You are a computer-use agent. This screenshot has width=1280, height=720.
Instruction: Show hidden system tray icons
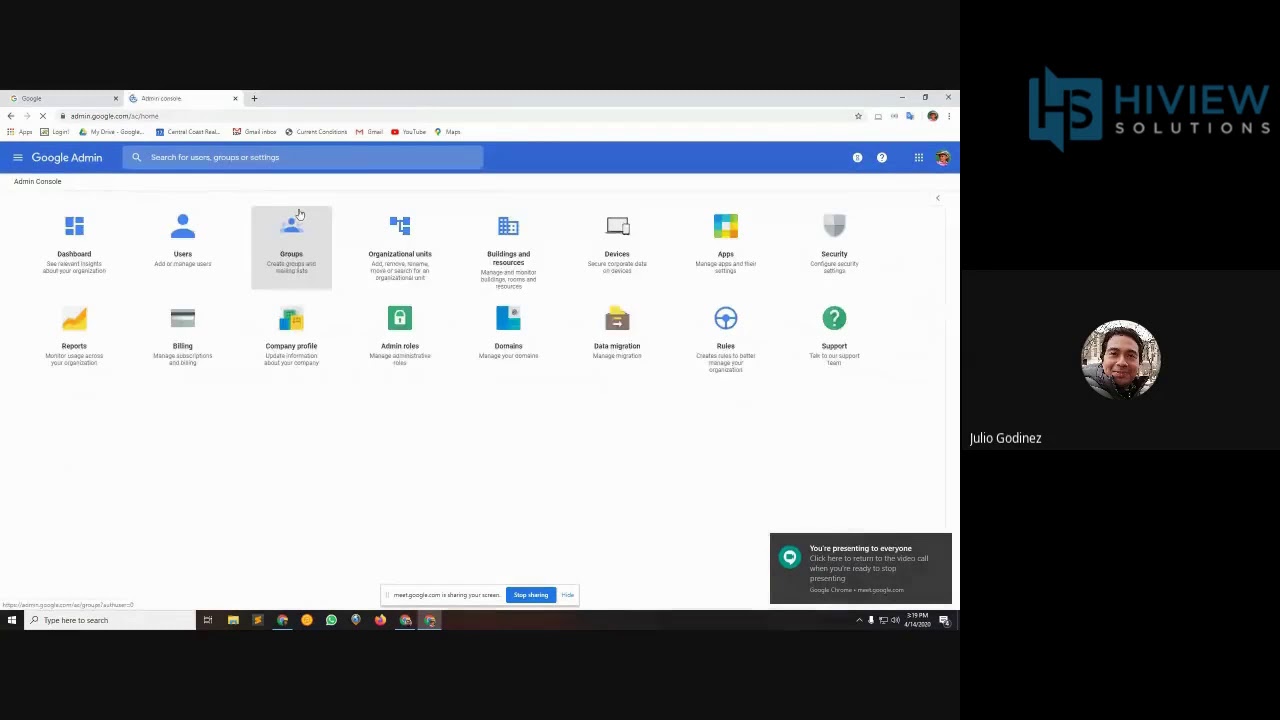click(x=858, y=620)
